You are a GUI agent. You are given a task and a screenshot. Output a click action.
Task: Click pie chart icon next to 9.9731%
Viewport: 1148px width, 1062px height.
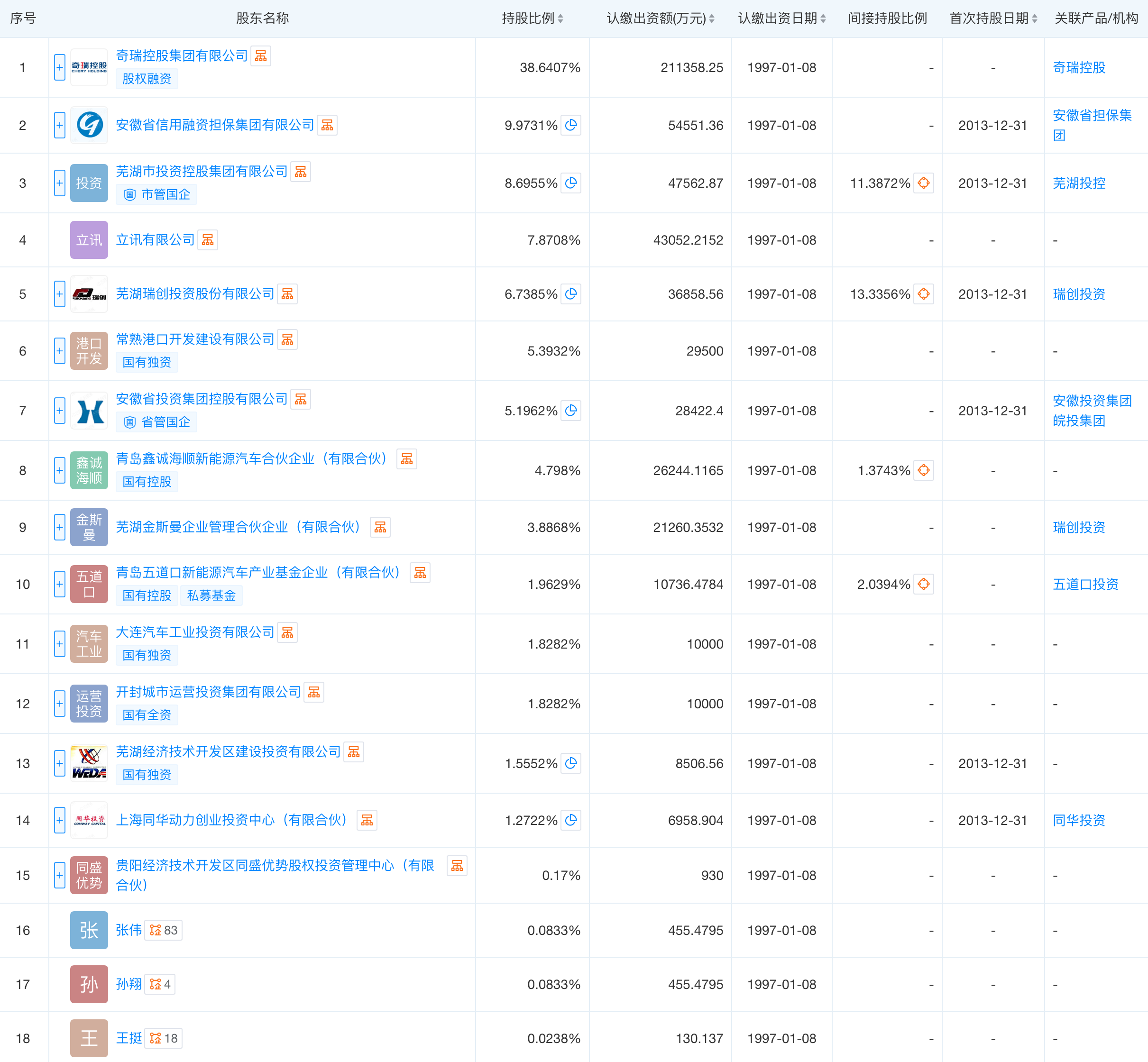tap(571, 125)
